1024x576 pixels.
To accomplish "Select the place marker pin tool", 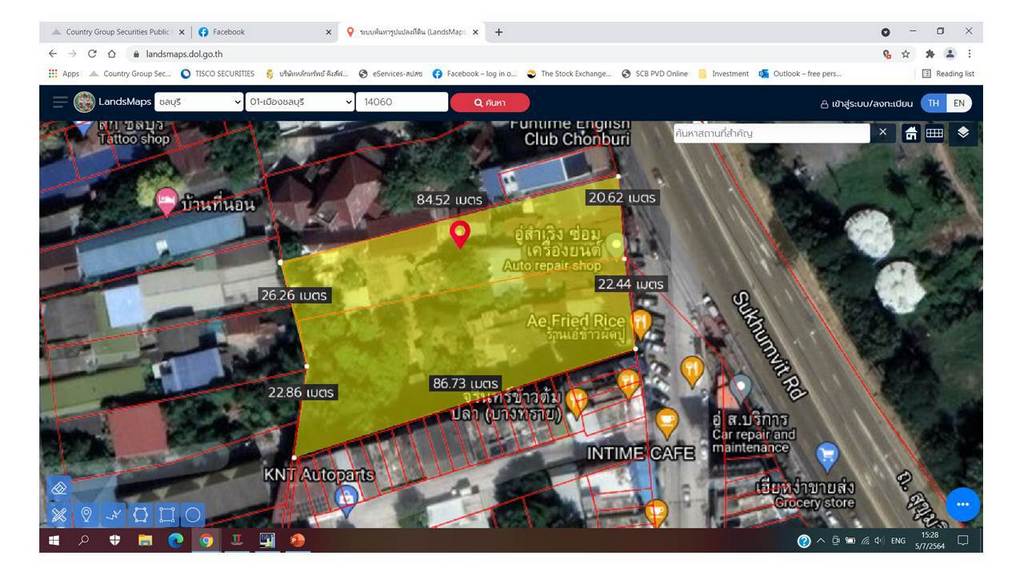I will tap(87, 515).
